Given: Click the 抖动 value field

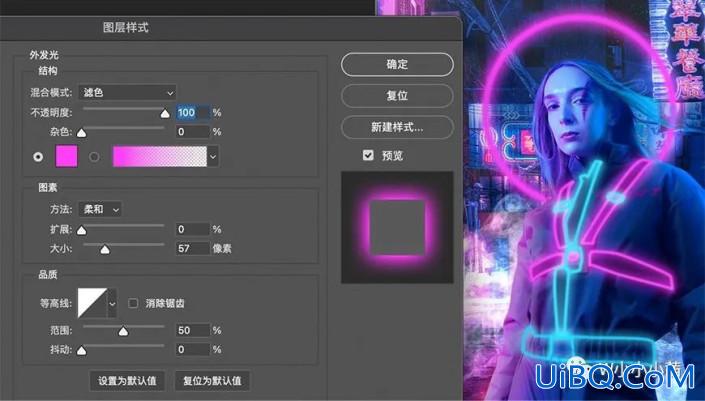Looking at the screenshot, I should 193,349.
